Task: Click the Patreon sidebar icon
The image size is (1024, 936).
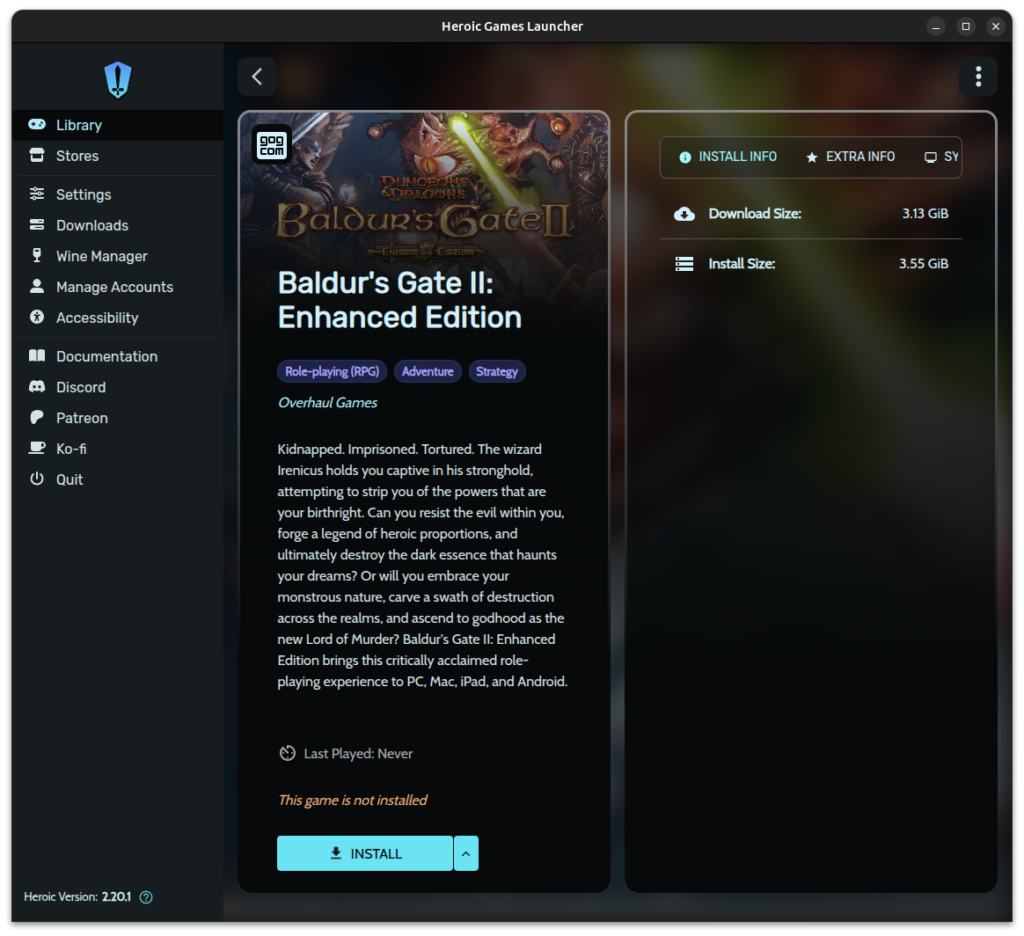Action: click(x=37, y=418)
